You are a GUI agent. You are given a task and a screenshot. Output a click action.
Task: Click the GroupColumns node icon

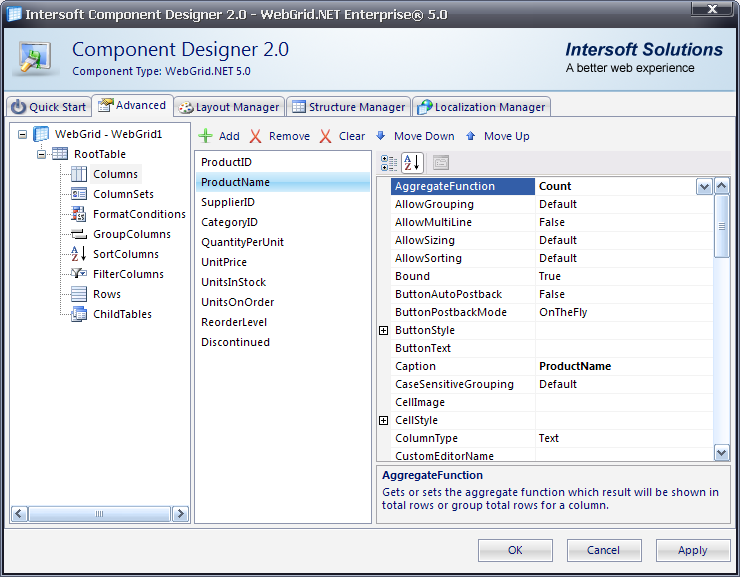79,234
